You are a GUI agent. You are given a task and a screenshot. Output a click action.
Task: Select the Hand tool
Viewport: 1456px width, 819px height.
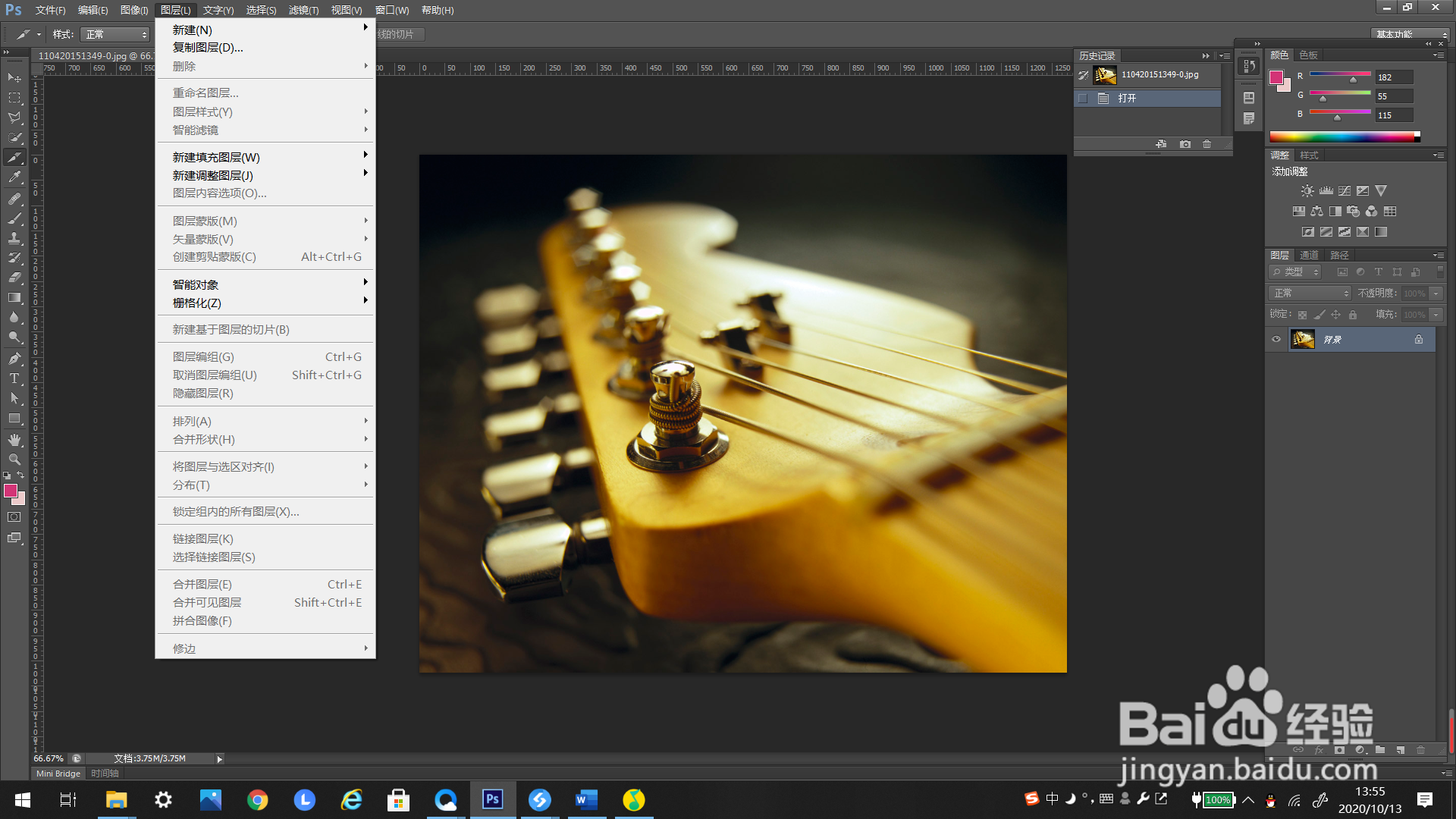pyautogui.click(x=14, y=440)
